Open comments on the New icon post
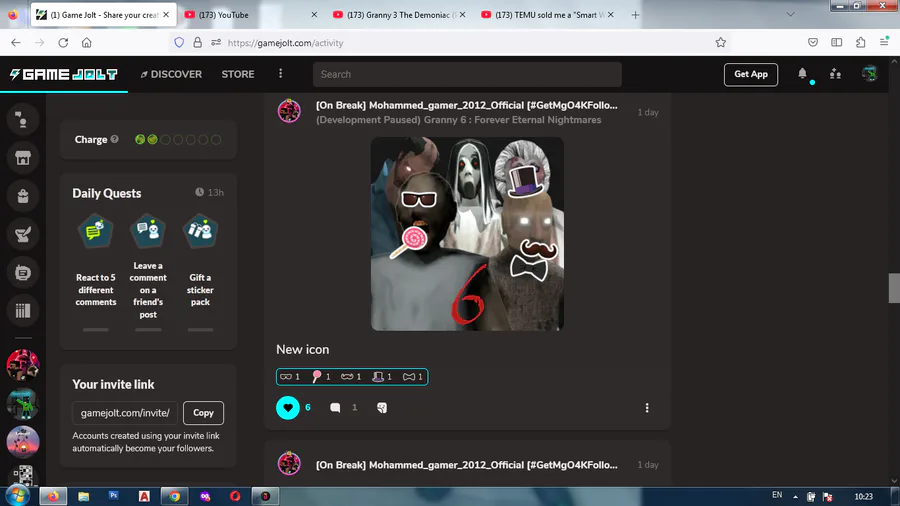Viewport: 900px width, 506px height. click(x=335, y=408)
